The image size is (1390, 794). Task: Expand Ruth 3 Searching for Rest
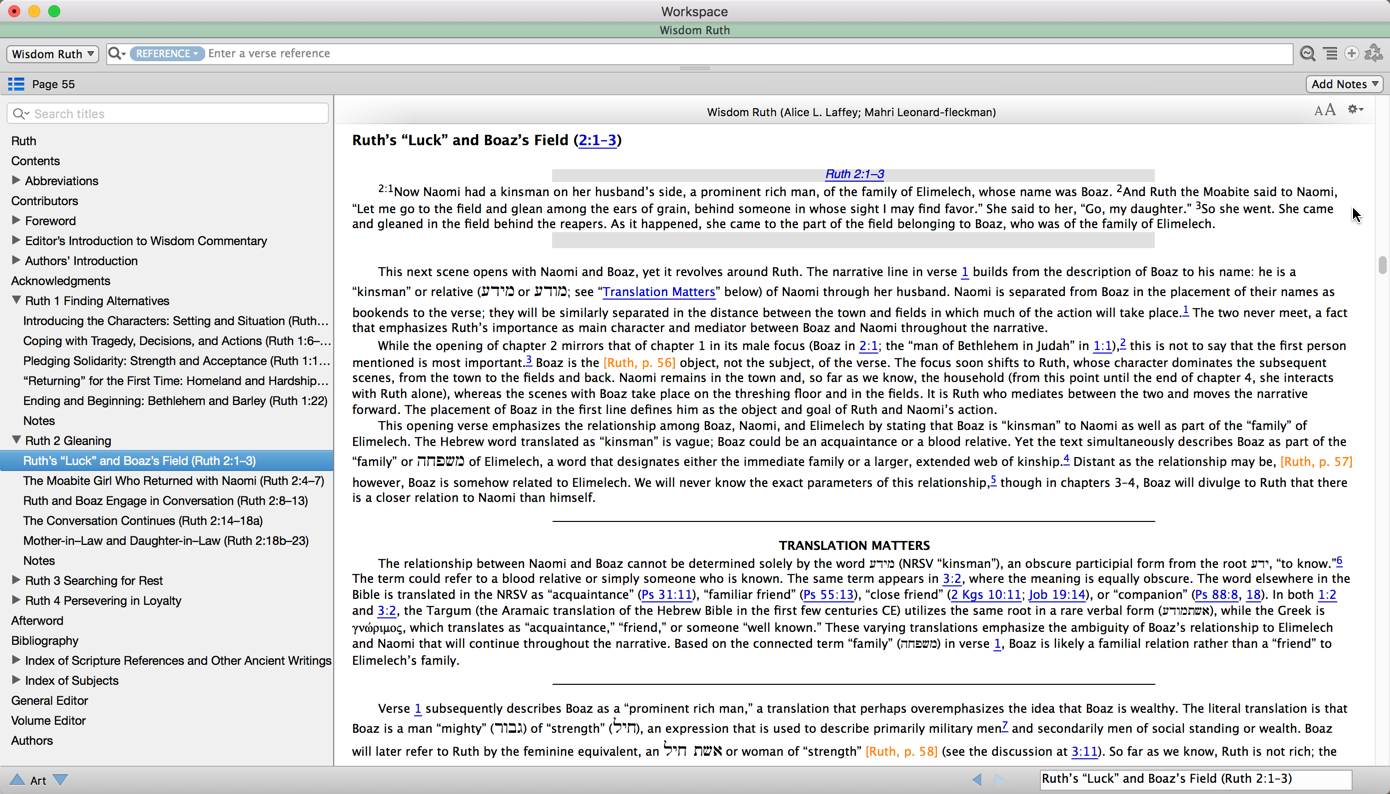pyautogui.click(x=16, y=580)
